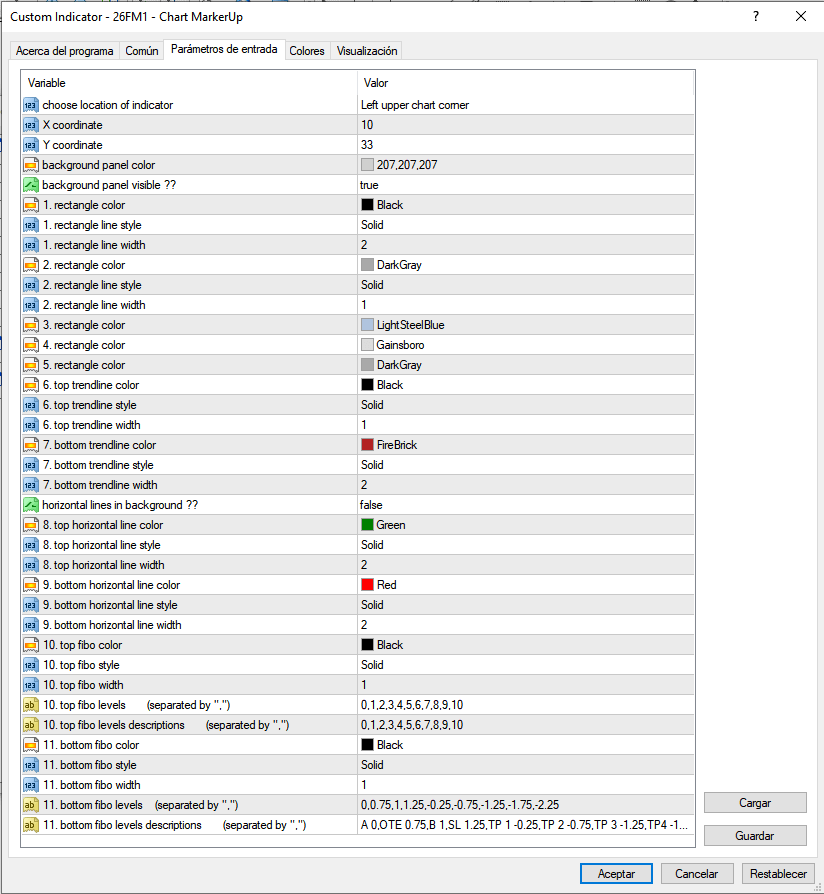Open the Left upper chart corner location value
824x894 pixels.
(526, 105)
